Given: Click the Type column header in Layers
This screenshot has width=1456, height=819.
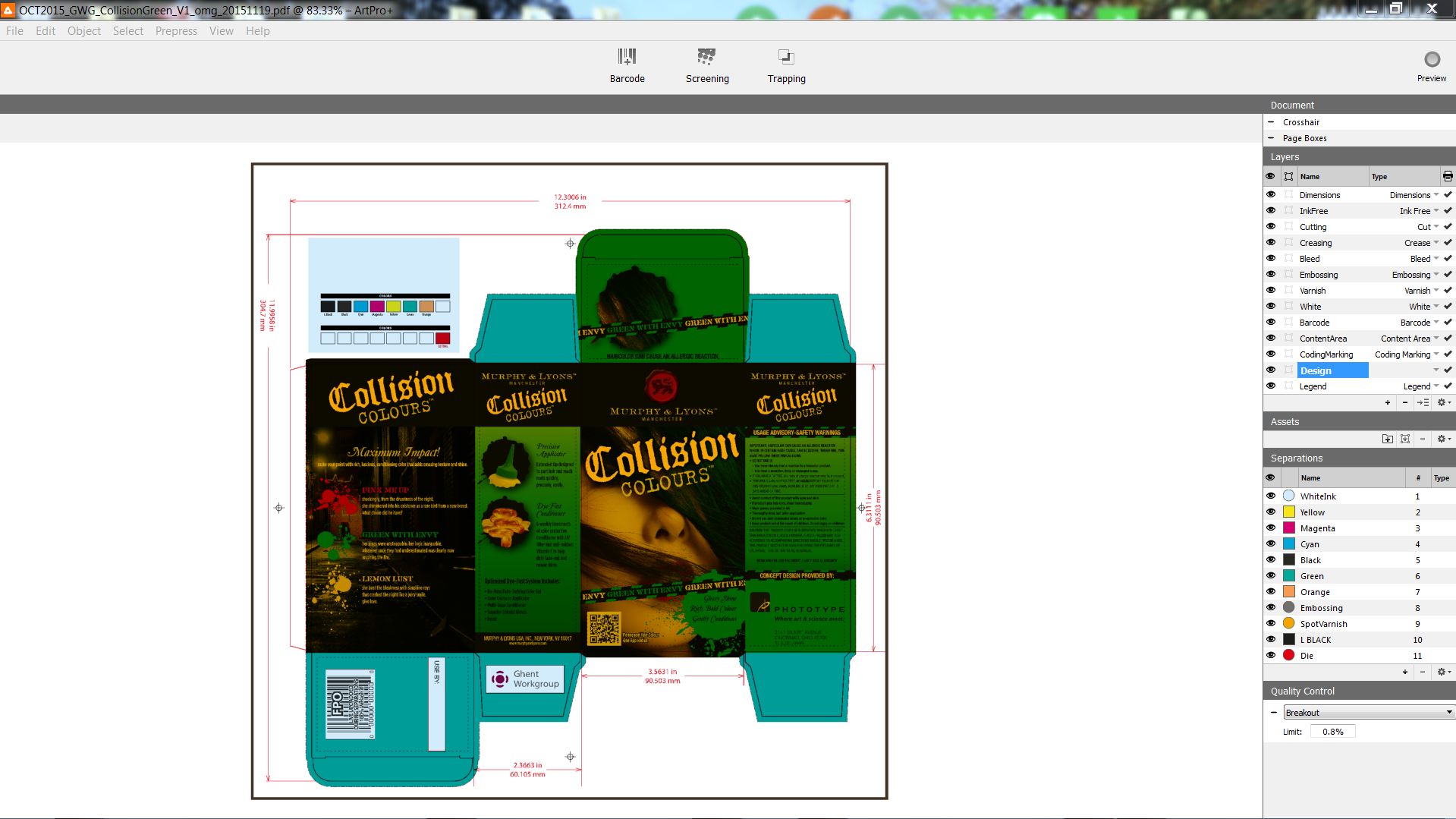Looking at the screenshot, I should [1404, 176].
